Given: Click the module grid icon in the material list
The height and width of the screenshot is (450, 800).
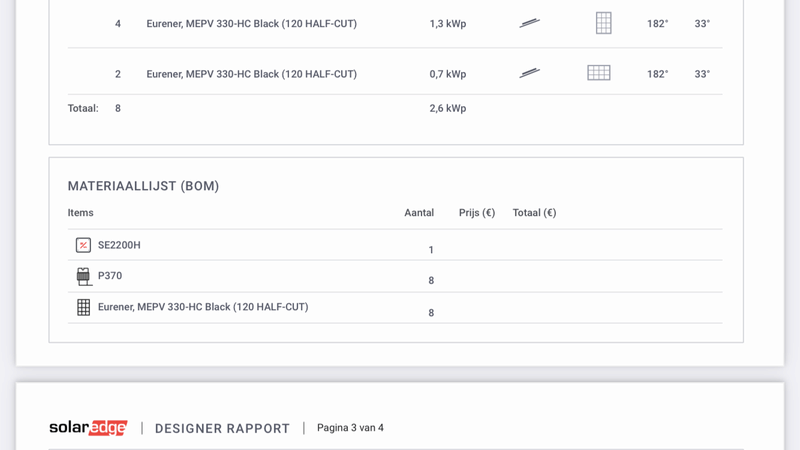Looking at the screenshot, I should (83, 307).
